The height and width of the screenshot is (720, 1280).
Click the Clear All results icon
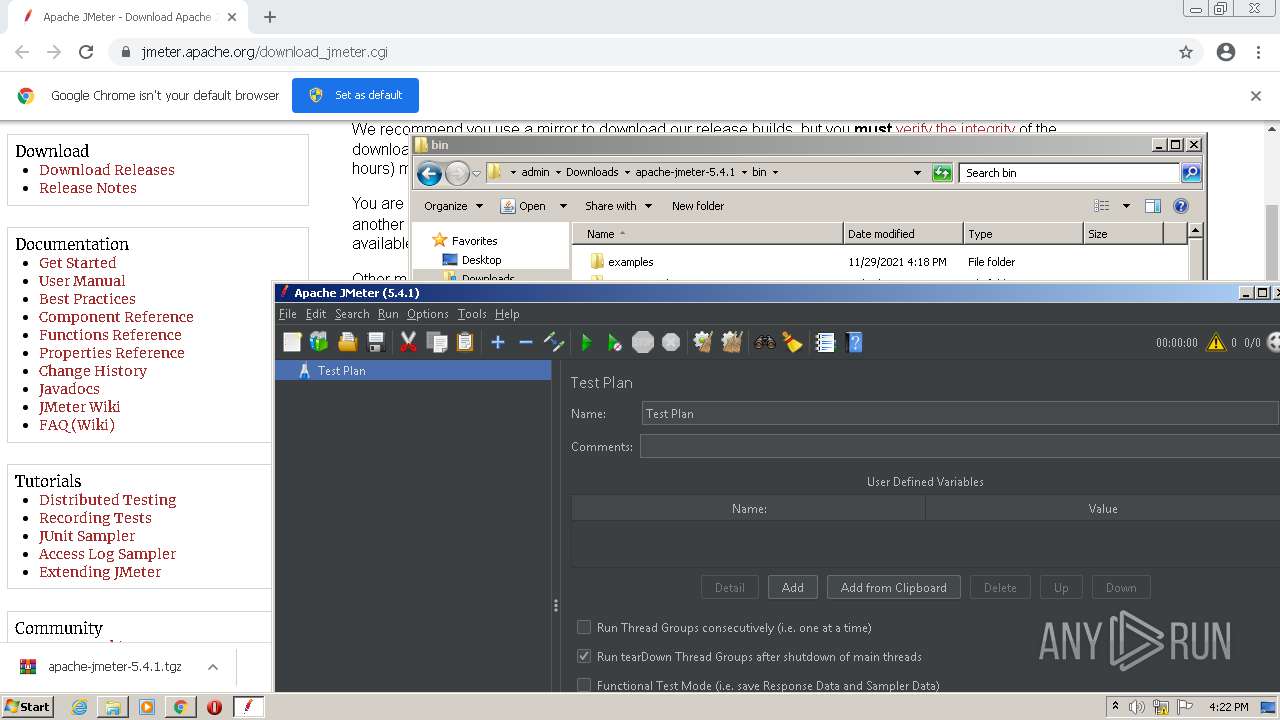(732, 342)
